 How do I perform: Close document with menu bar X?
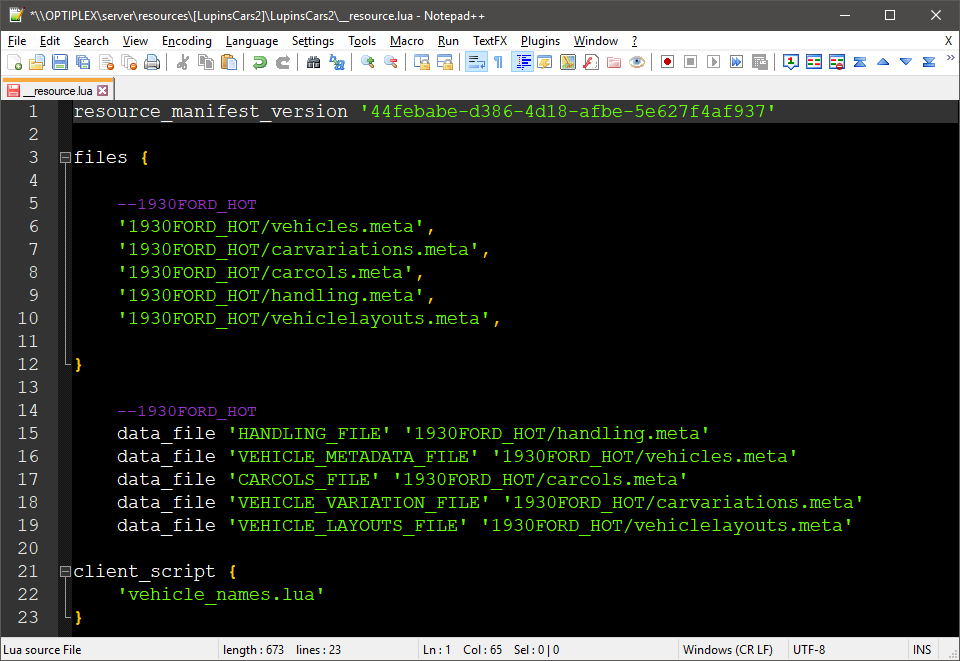click(948, 41)
